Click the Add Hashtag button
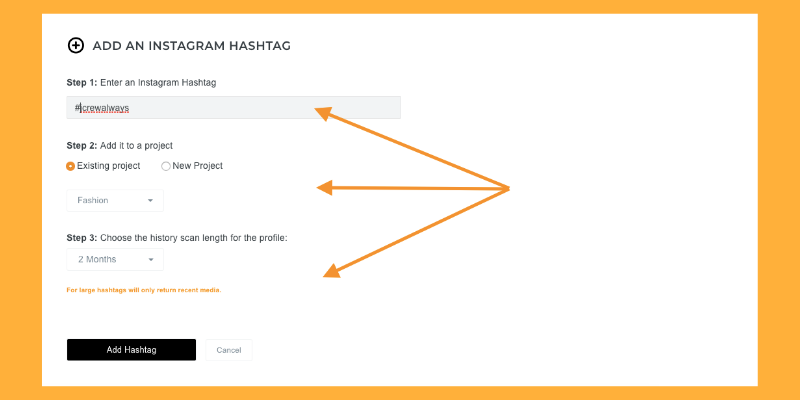 point(131,350)
